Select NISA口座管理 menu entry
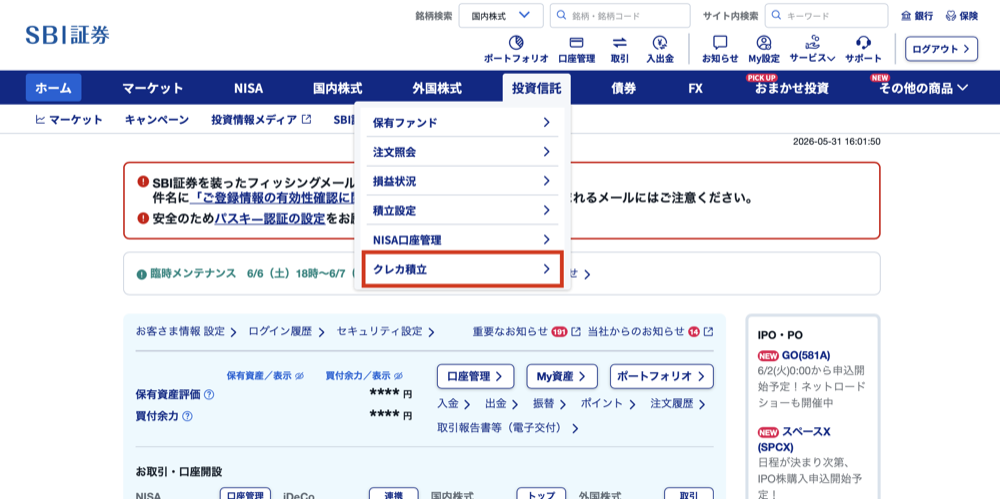The width and height of the screenshot is (1000, 499). coord(462,240)
